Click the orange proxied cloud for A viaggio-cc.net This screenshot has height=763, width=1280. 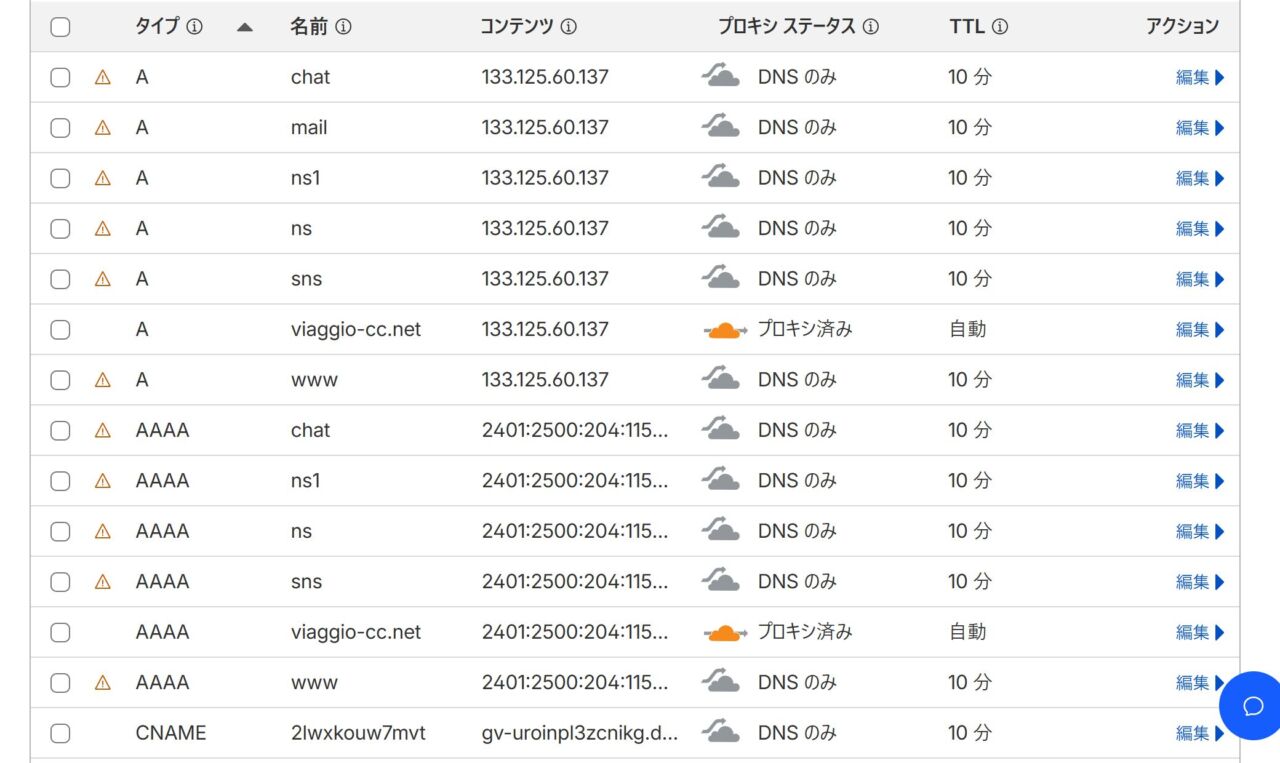click(725, 330)
